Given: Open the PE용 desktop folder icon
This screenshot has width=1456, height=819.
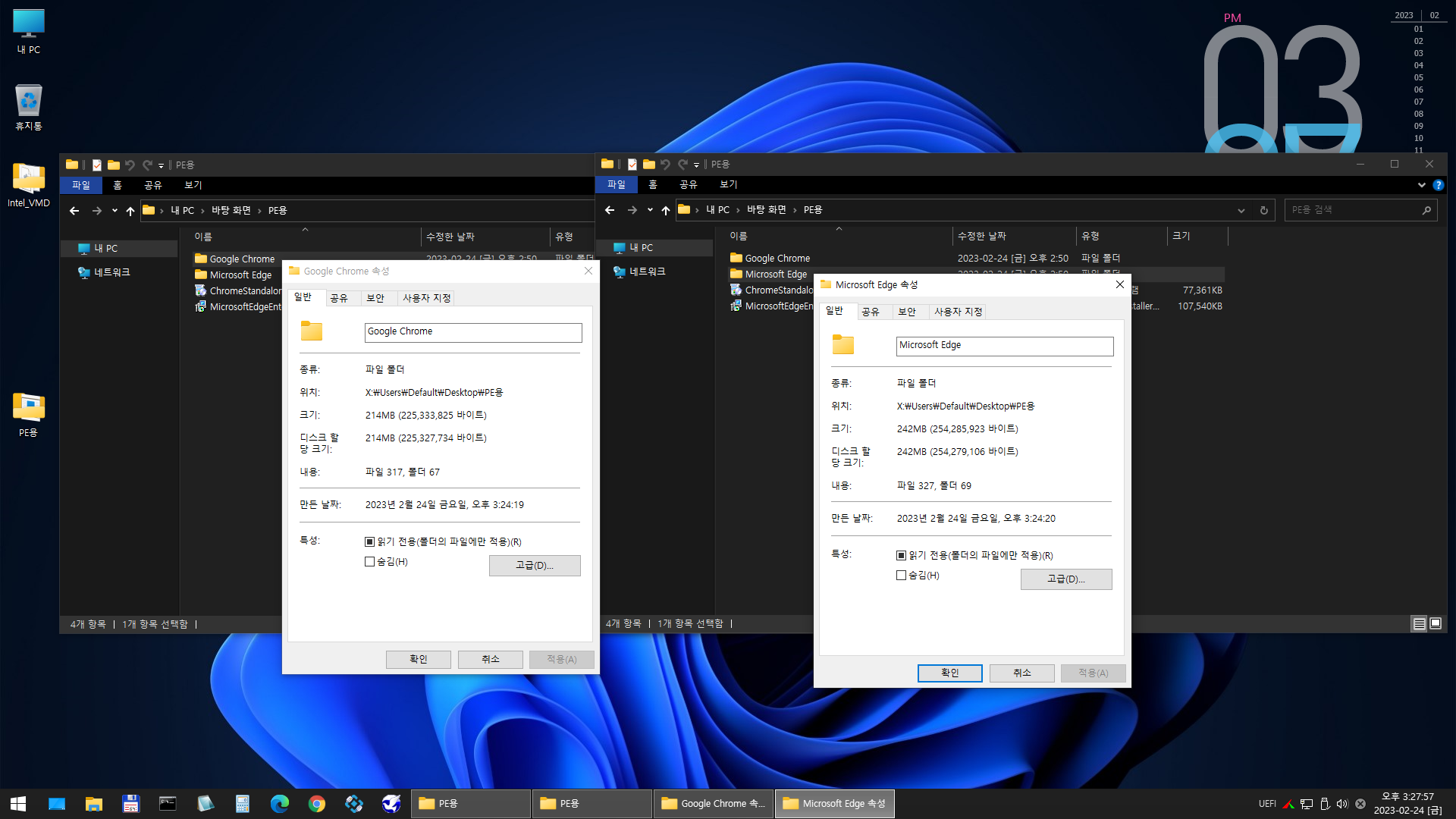Looking at the screenshot, I should 29,415.
